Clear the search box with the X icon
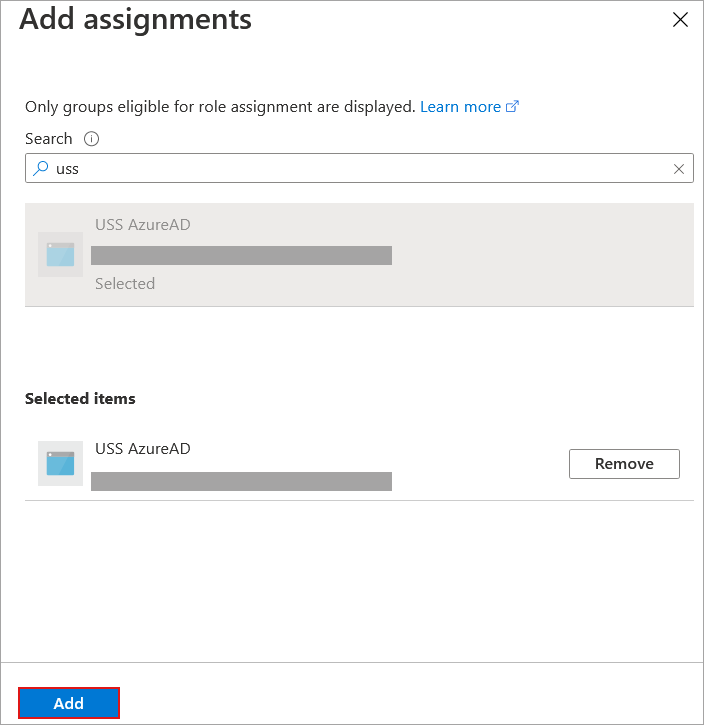704x725 pixels. [679, 169]
